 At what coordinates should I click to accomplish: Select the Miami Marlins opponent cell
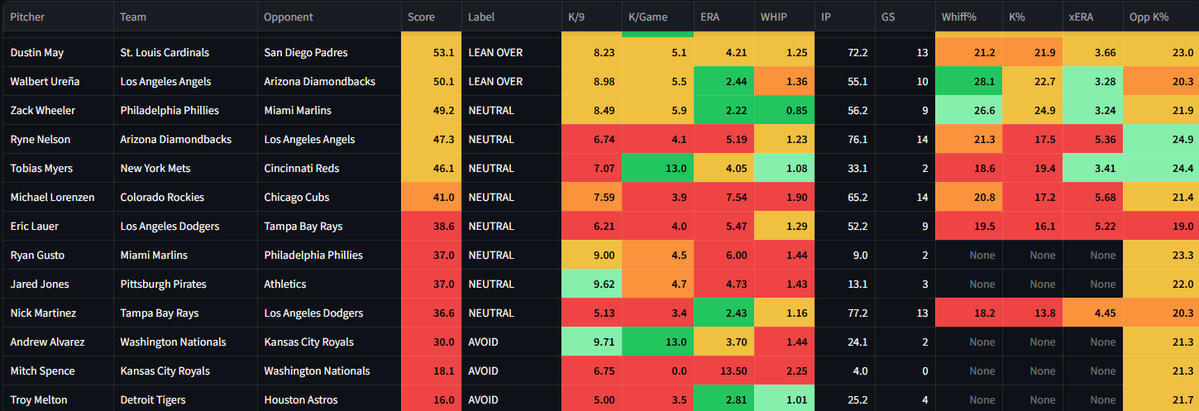point(329,110)
